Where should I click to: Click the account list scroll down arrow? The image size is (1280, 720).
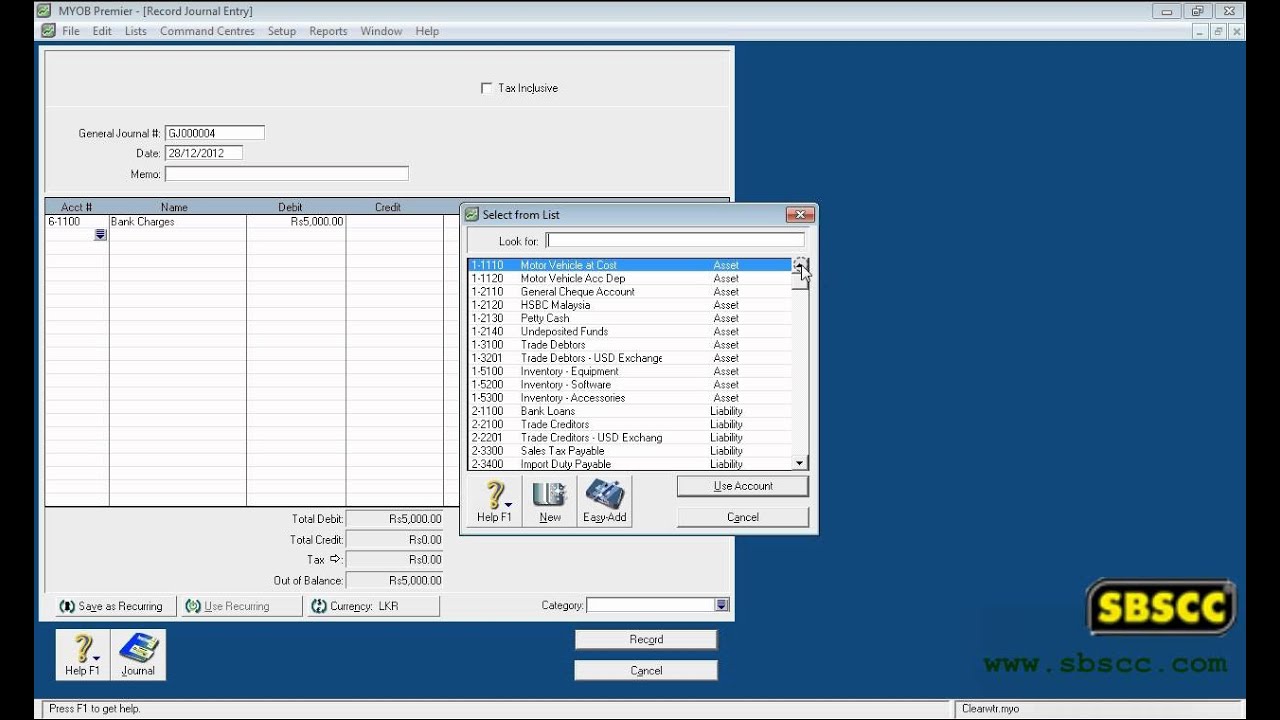(799, 463)
